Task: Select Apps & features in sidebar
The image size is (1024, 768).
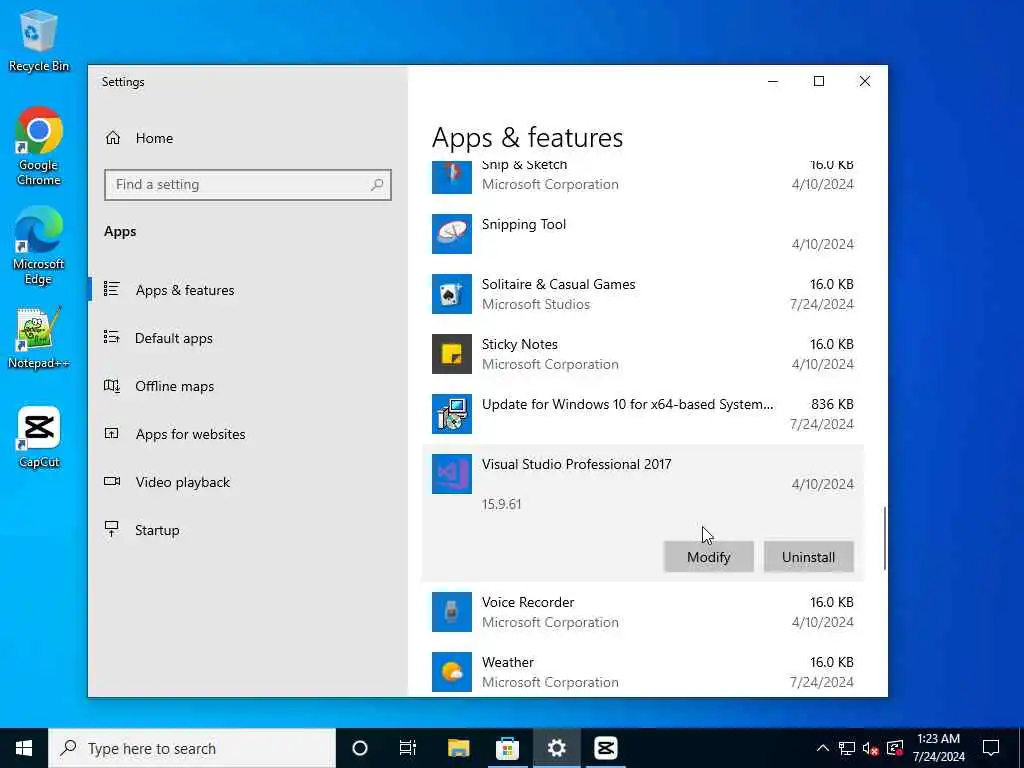Action: coord(185,290)
